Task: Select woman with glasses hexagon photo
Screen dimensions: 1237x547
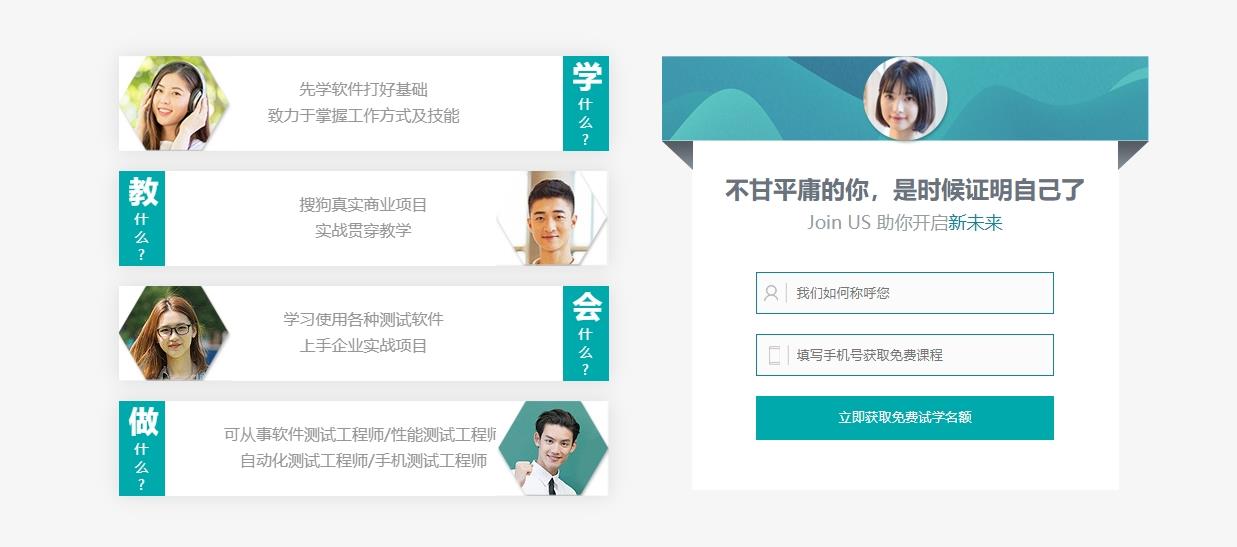Action: (x=174, y=333)
